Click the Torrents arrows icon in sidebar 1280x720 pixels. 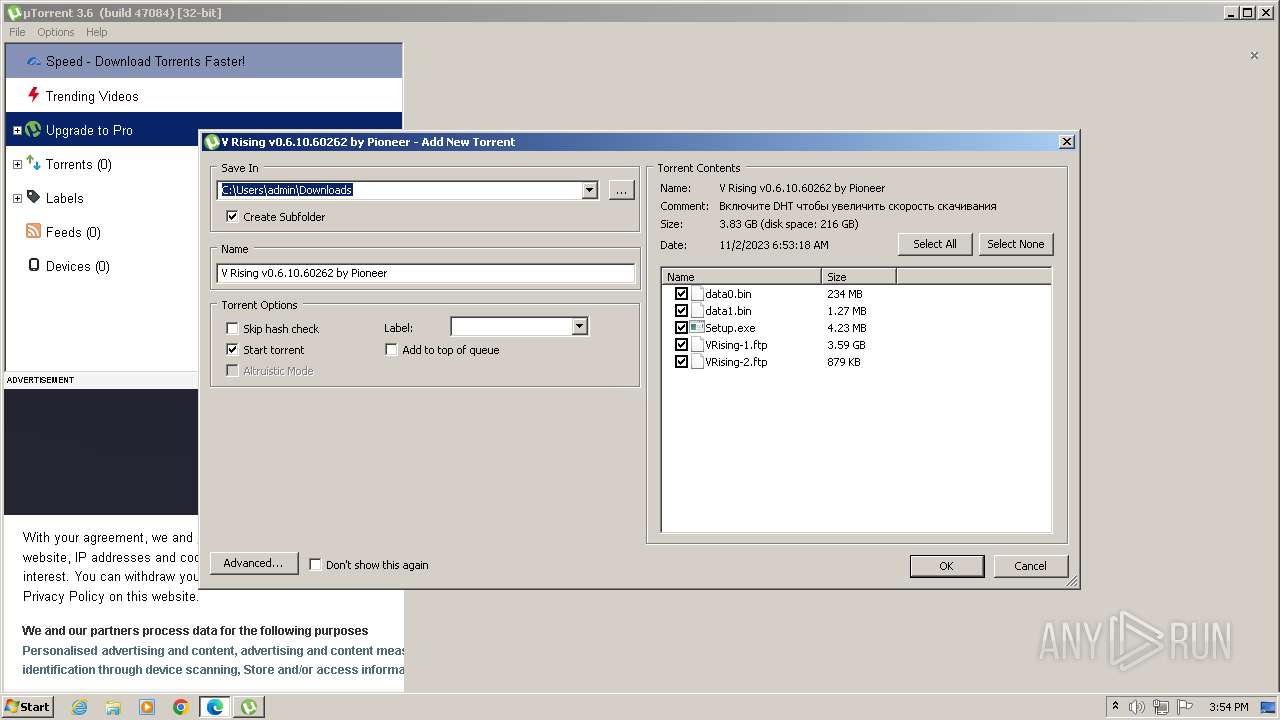(33, 164)
